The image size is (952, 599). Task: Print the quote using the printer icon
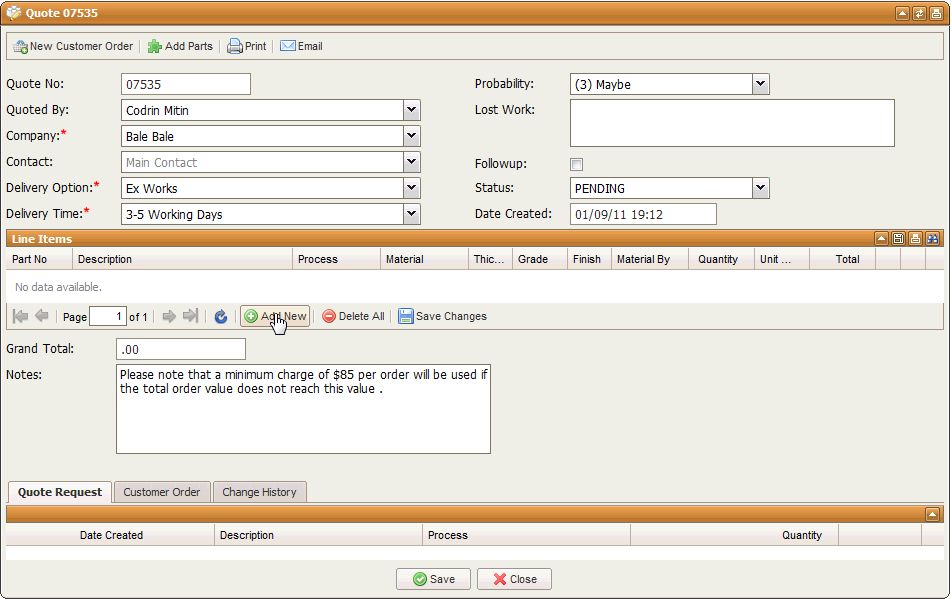tap(235, 46)
